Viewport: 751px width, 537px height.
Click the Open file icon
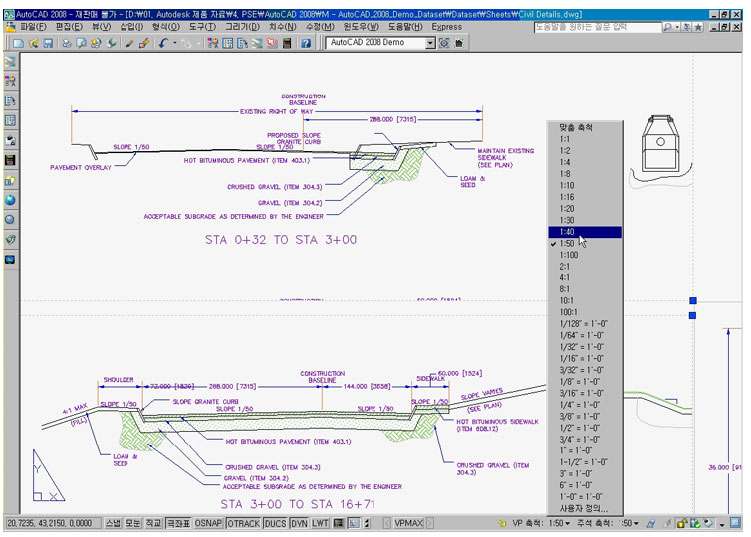[33, 44]
